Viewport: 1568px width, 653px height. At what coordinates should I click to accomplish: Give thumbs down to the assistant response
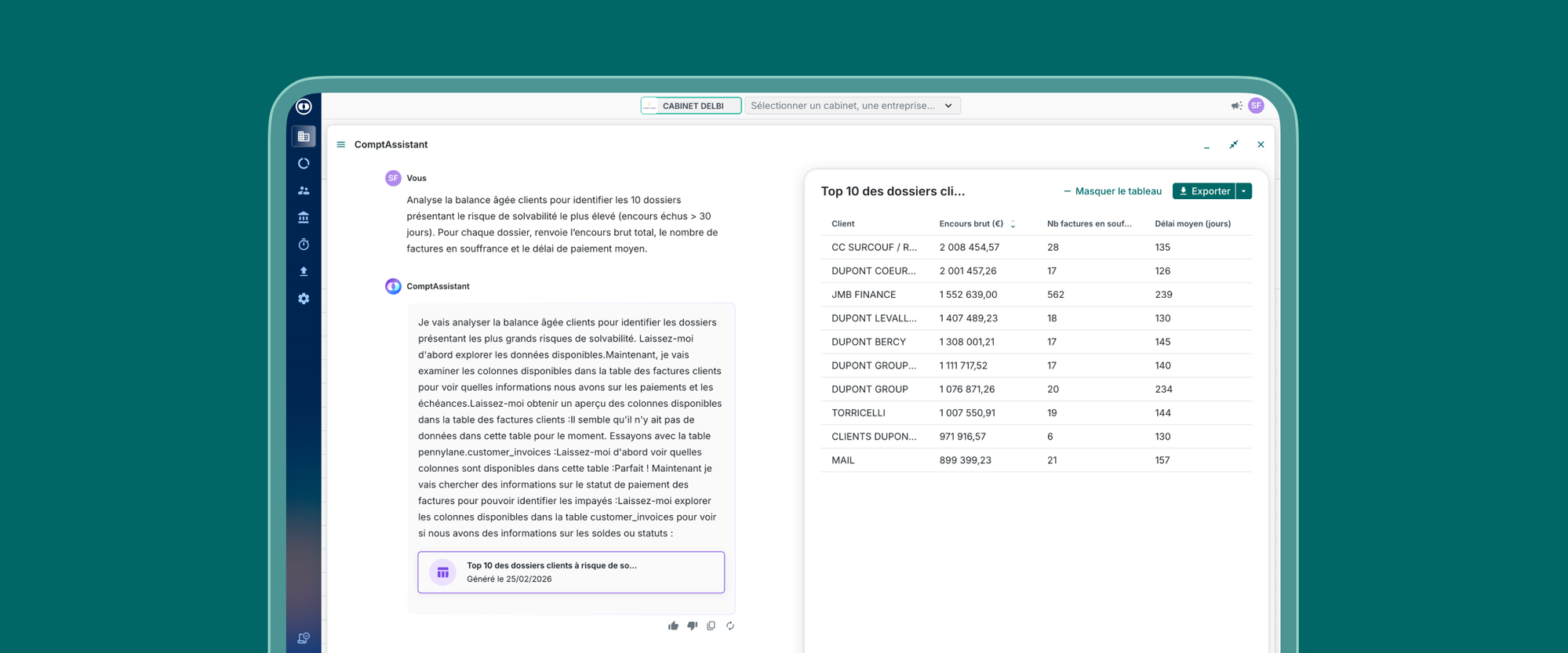pyautogui.click(x=692, y=626)
